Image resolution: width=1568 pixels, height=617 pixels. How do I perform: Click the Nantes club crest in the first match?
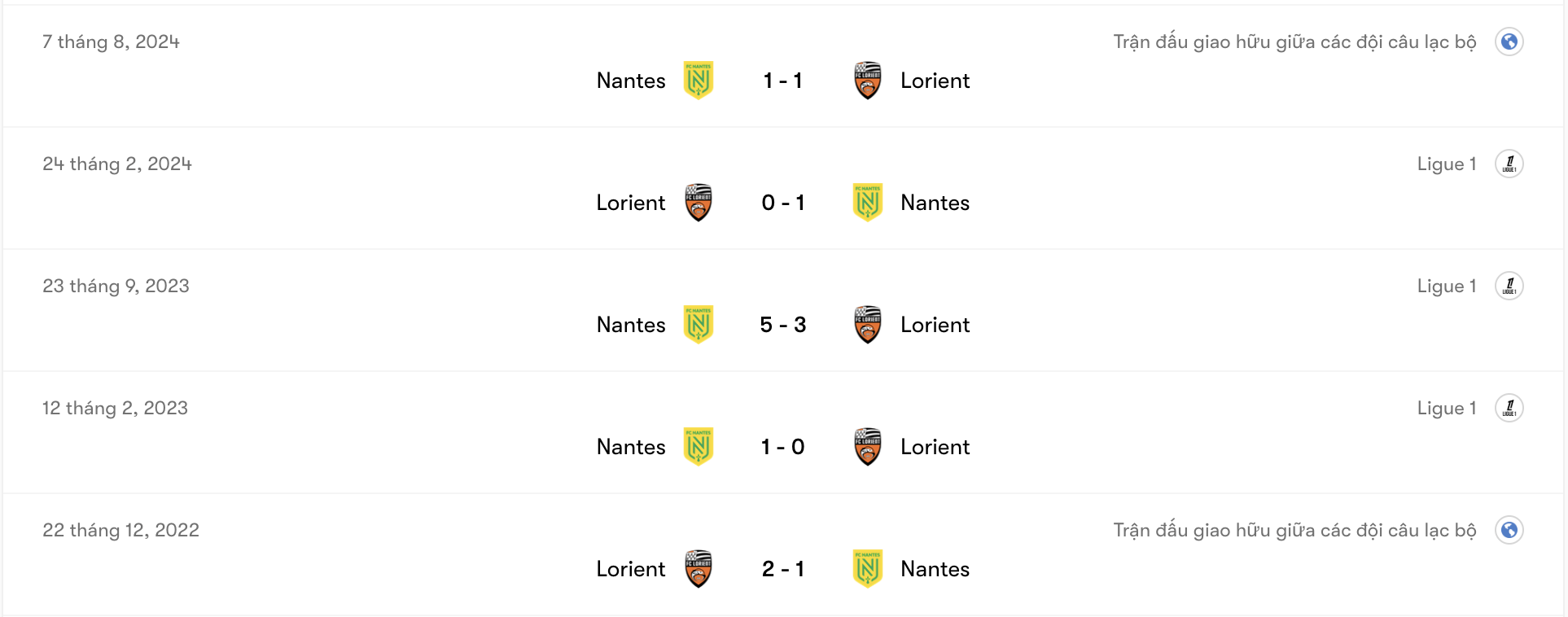(x=698, y=81)
